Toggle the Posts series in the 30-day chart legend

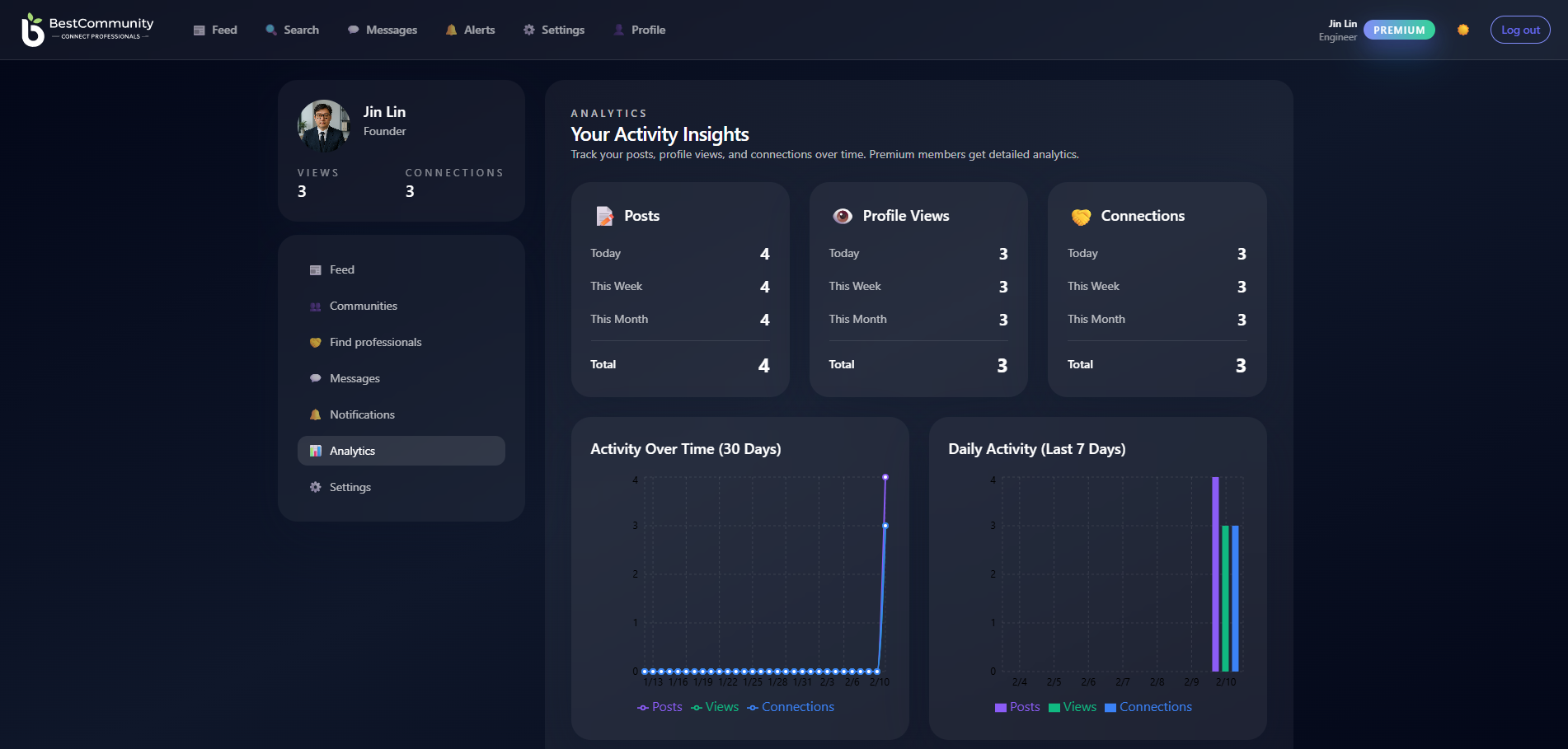660,707
